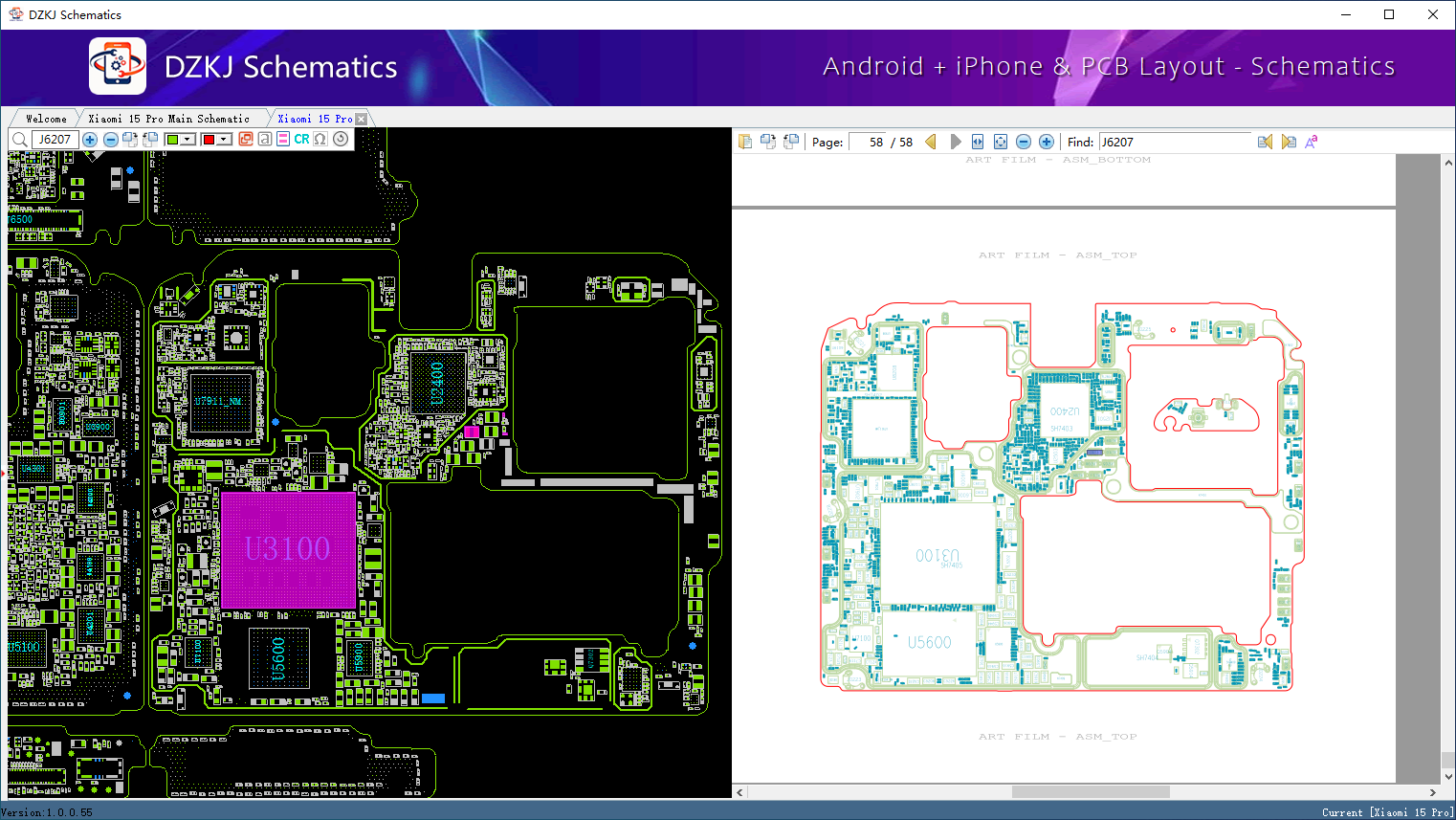
Task: Find the previous search match in PDF
Action: (x=1266, y=142)
